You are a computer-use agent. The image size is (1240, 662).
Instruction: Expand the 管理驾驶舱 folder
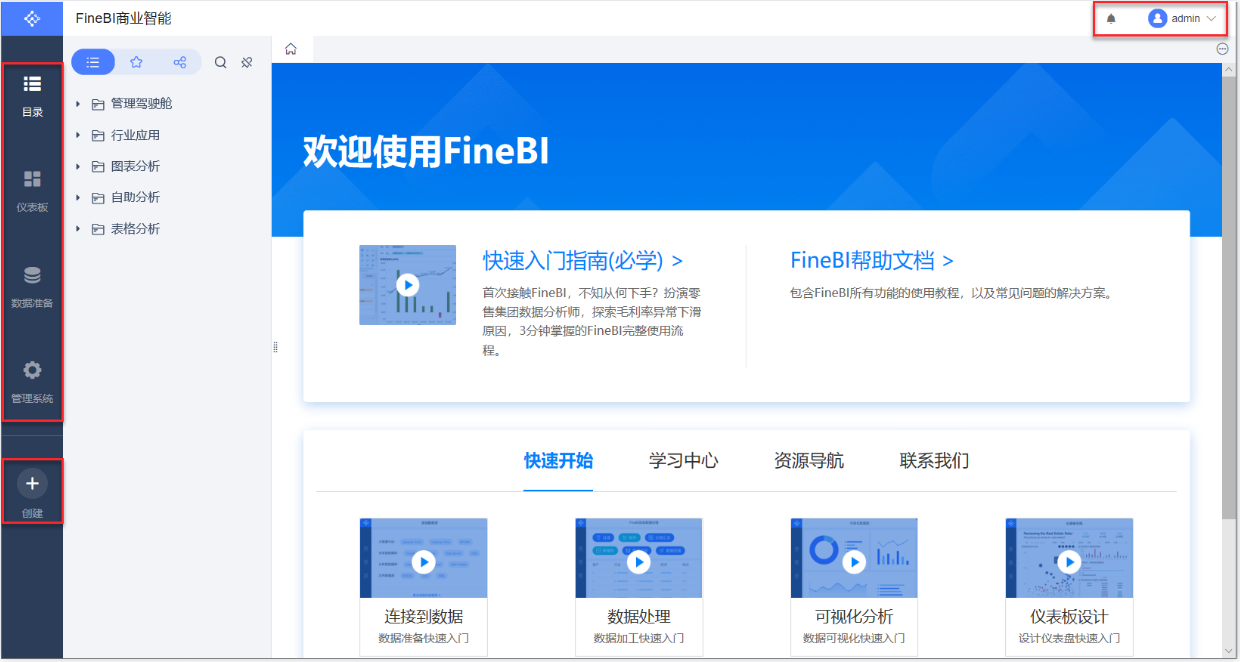tap(76, 102)
